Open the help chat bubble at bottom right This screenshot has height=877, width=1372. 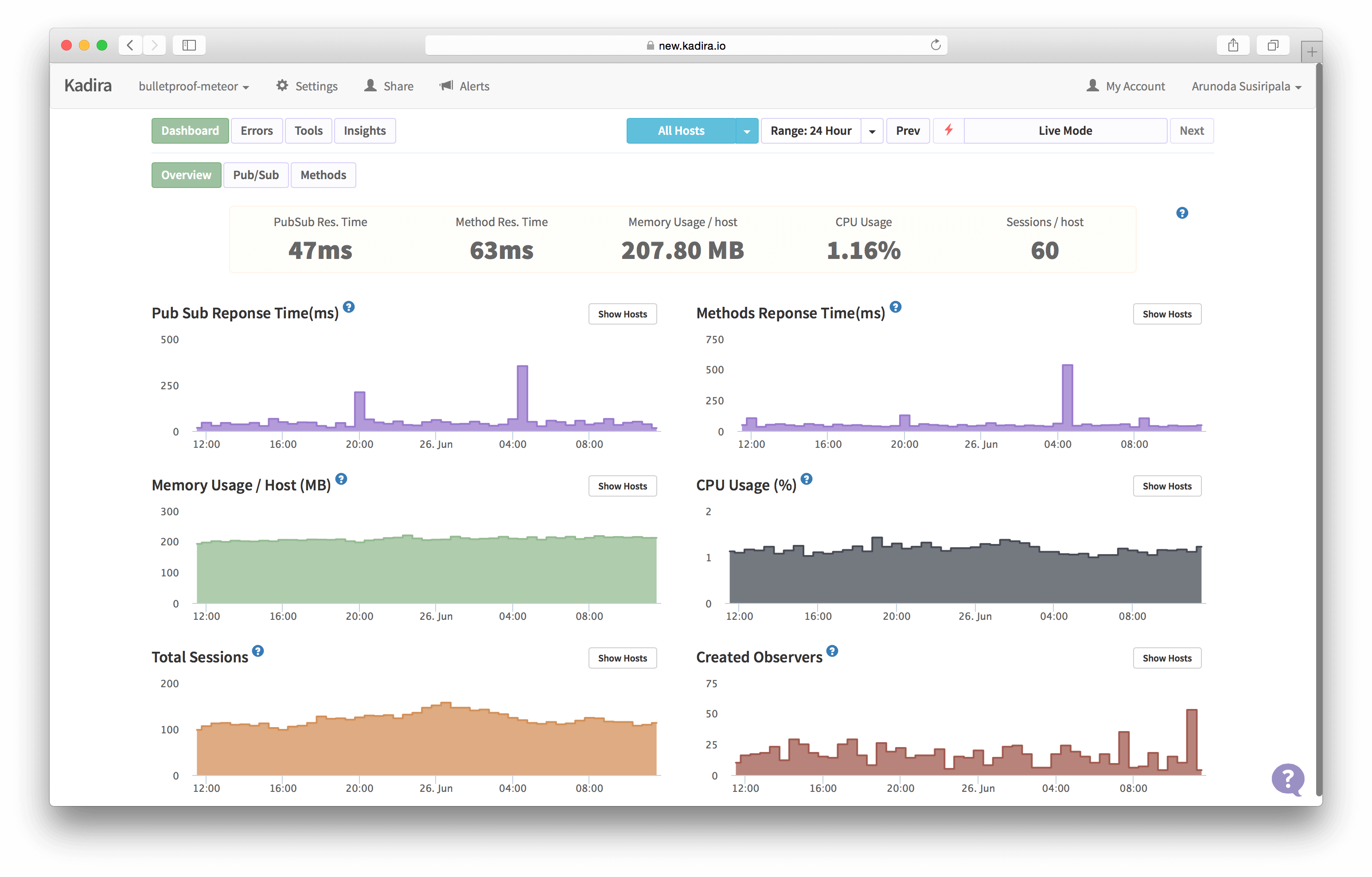point(1288,779)
